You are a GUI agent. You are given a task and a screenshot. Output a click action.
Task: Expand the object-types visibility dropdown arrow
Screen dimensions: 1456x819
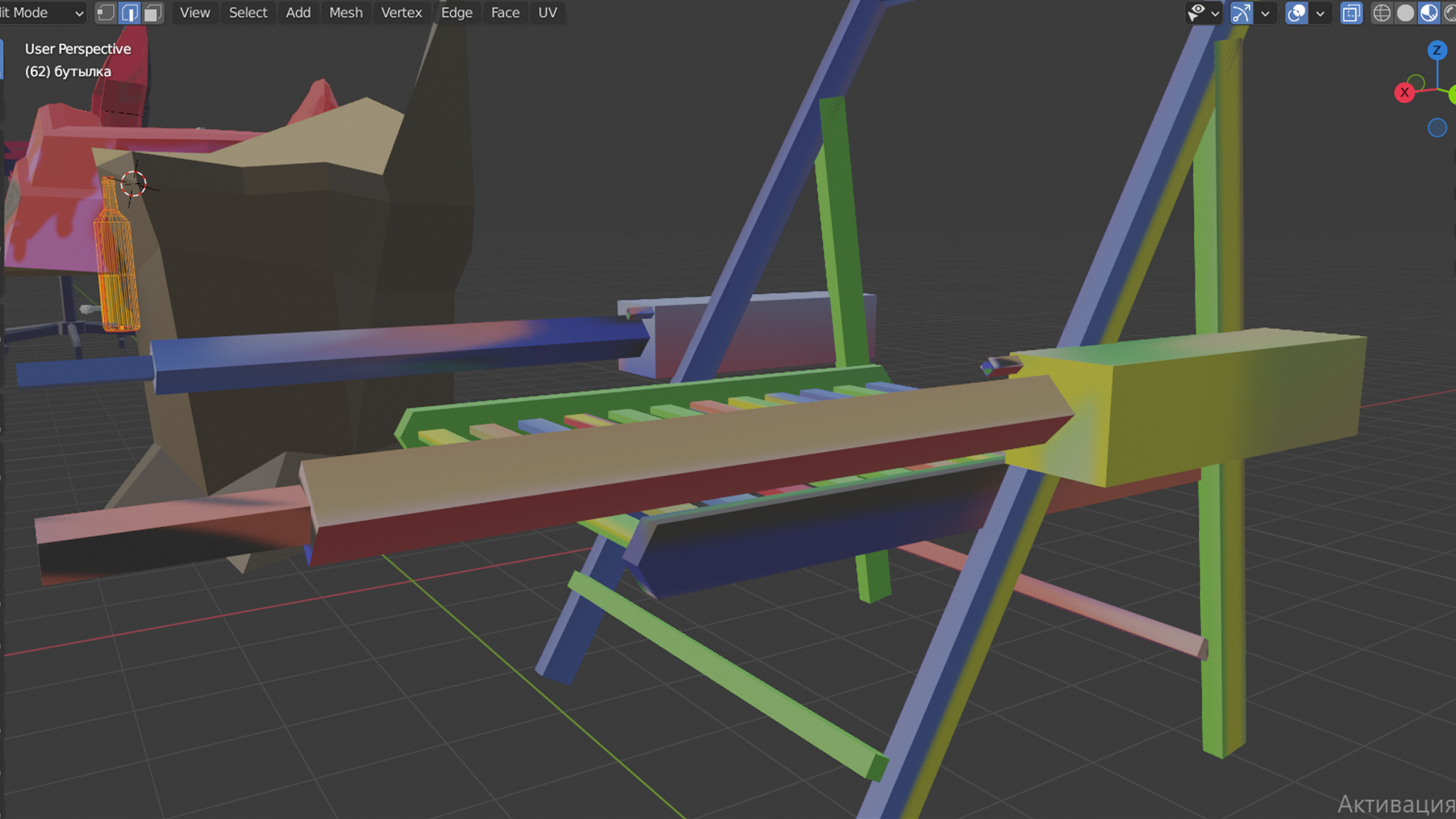point(1215,14)
